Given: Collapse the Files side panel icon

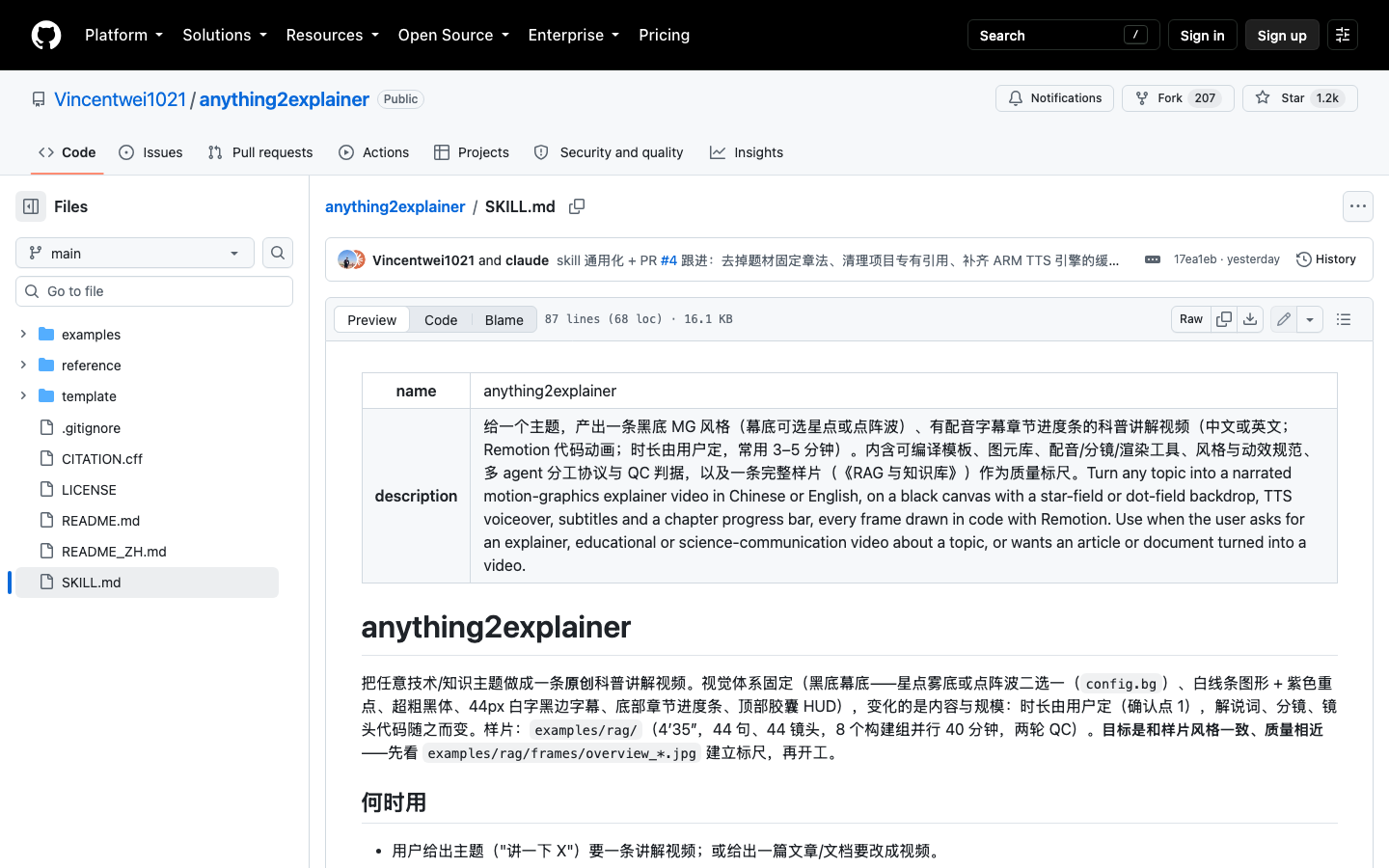Looking at the screenshot, I should (x=31, y=206).
